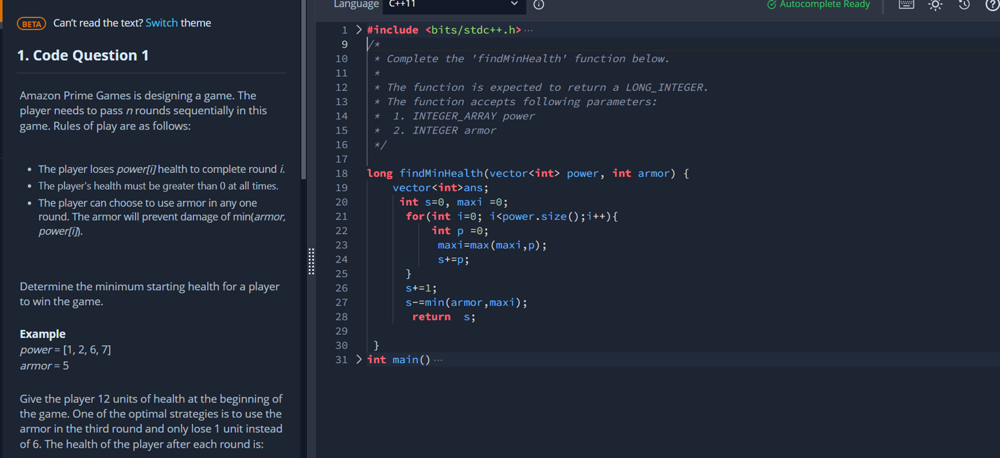The width and height of the screenshot is (1000, 458).
Task: Click the bullet 'health must be greater than 0'
Action: point(158,186)
